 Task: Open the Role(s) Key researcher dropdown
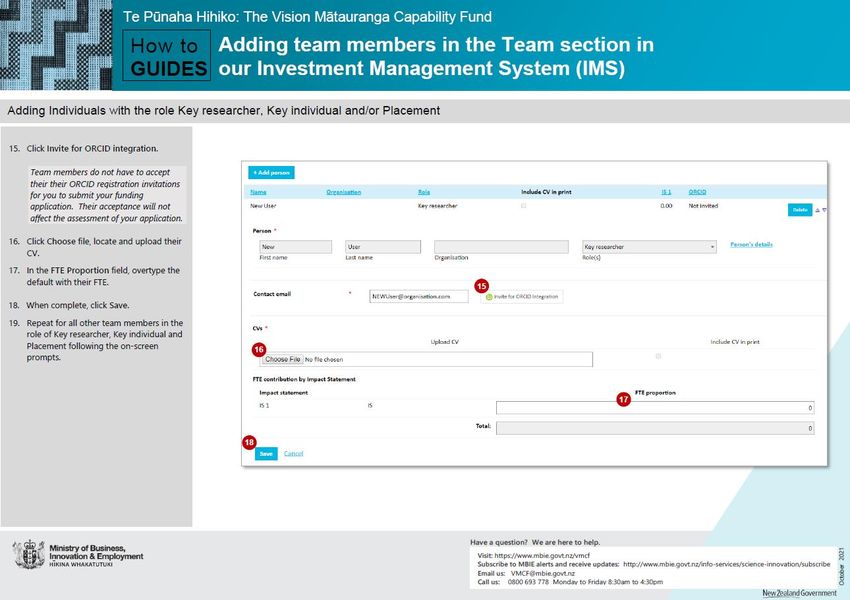(649, 247)
